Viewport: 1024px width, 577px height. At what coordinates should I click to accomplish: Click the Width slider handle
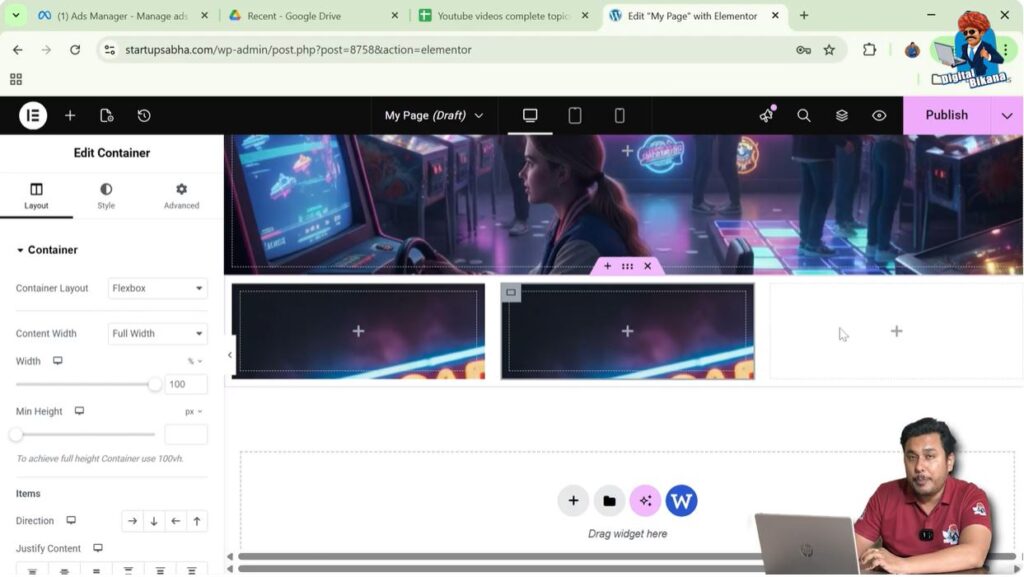coord(155,384)
